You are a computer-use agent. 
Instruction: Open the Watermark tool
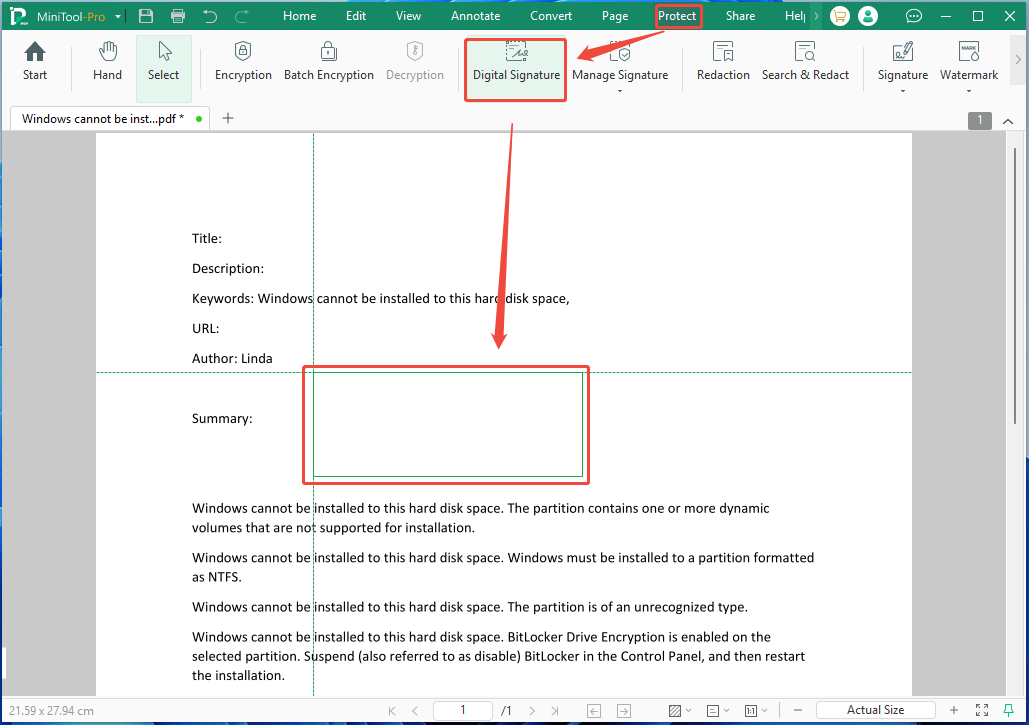click(967, 60)
